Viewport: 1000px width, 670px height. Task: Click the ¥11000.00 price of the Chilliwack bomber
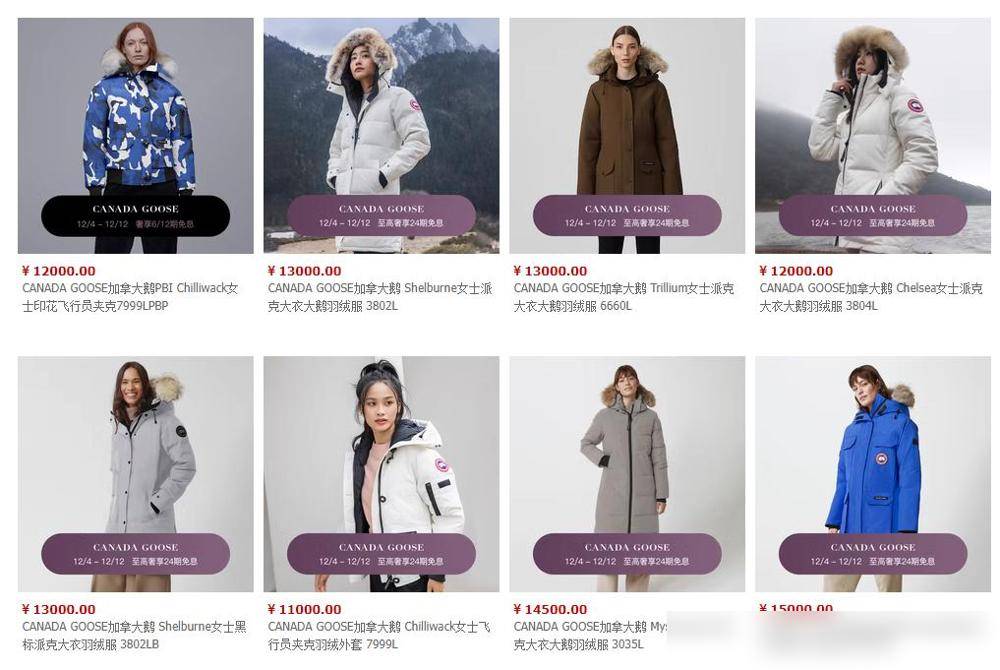(x=305, y=609)
